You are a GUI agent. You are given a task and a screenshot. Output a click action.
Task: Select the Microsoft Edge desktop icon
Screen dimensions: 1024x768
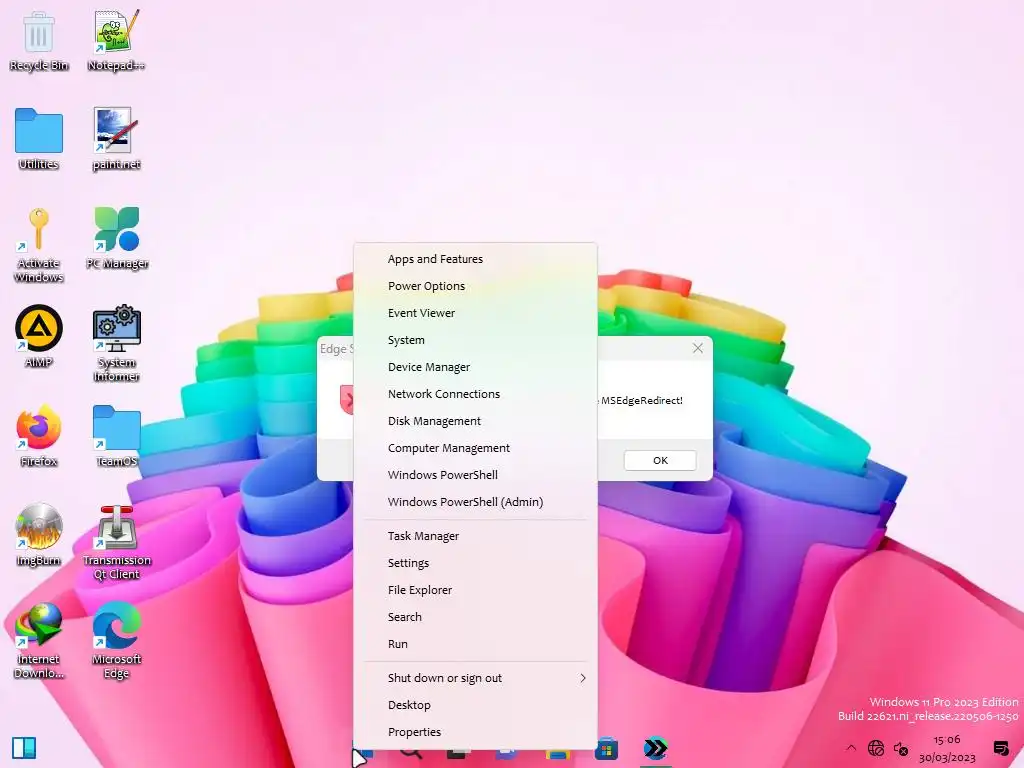(116, 641)
